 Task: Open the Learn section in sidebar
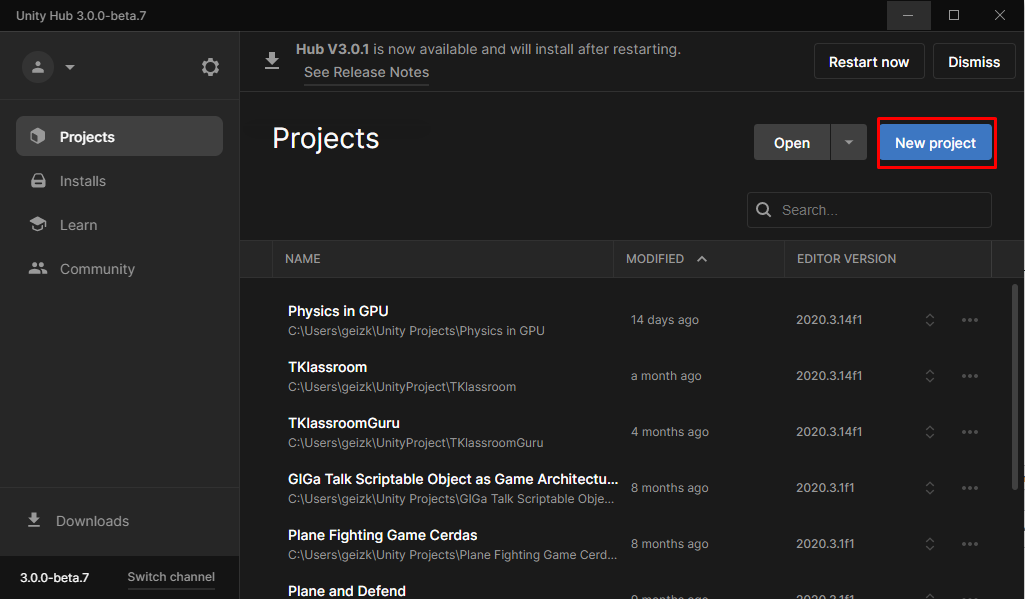coord(78,225)
